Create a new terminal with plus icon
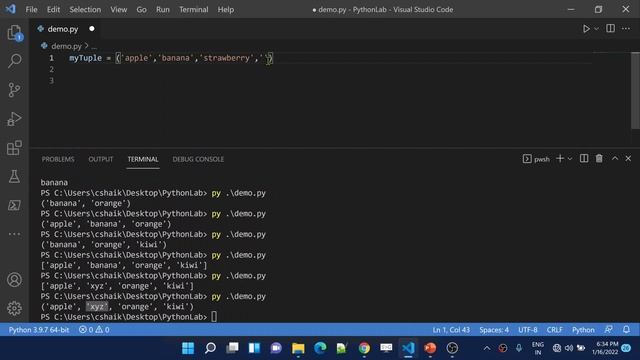 point(560,158)
